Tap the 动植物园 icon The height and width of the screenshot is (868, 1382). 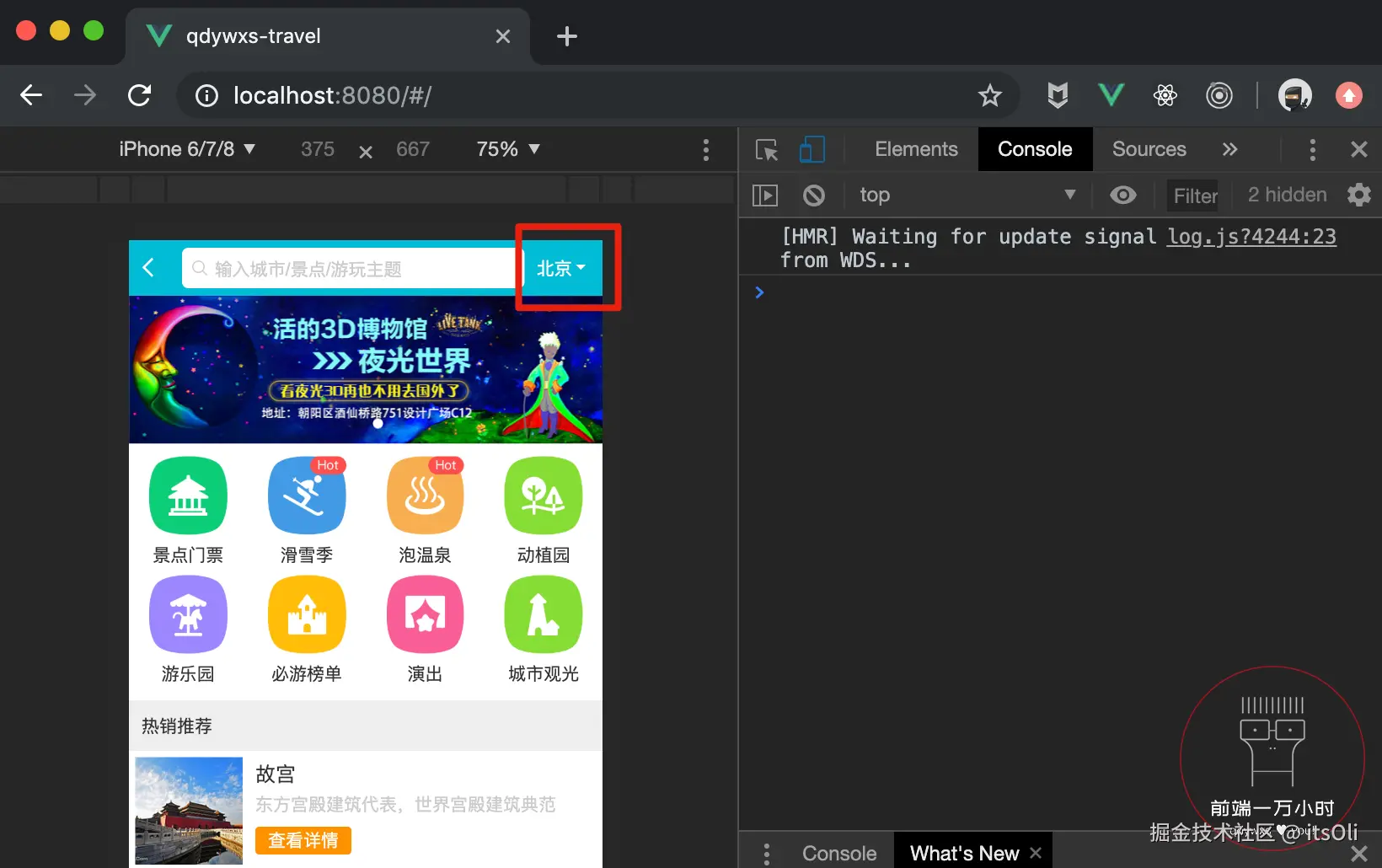pyautogui.click(x=544, y=496)
